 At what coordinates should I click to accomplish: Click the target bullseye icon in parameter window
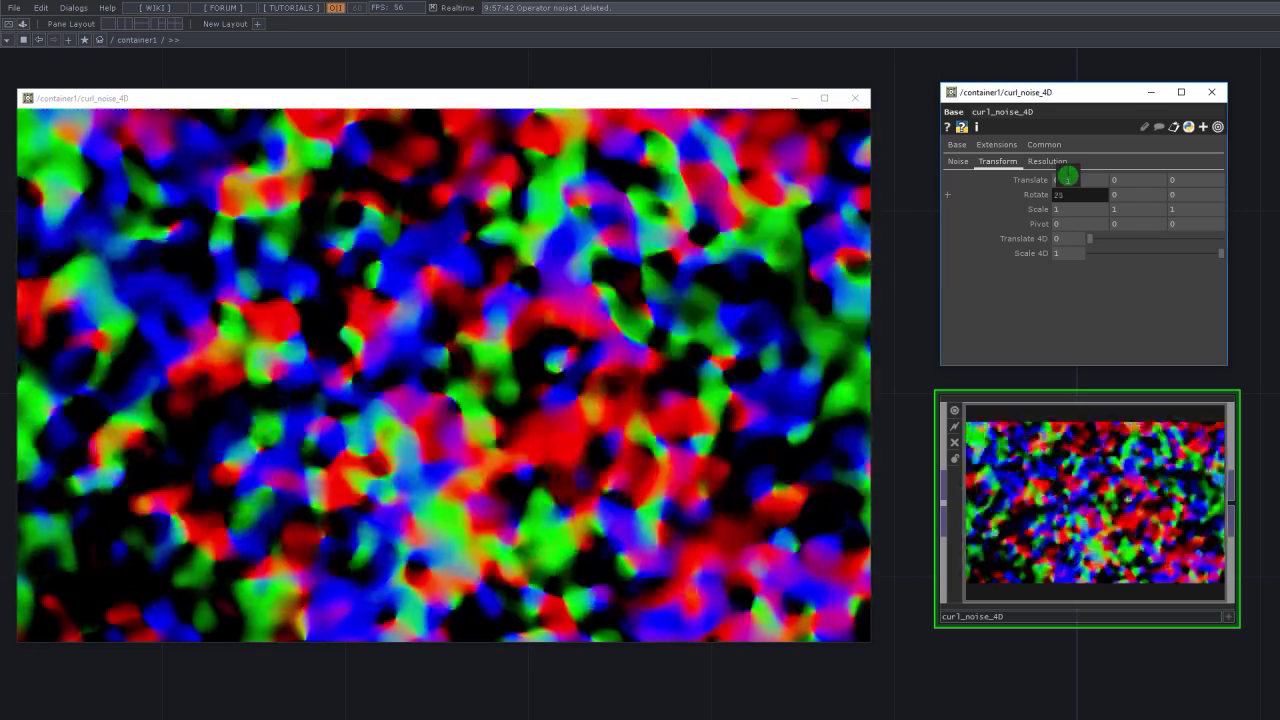click(x=1218, y=127)
